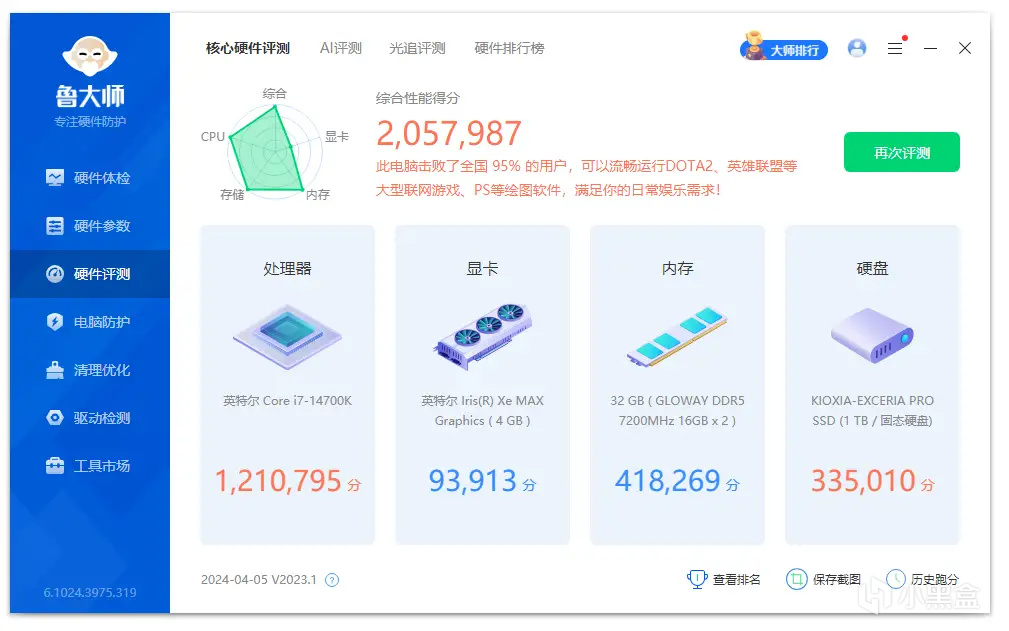Minimize the 鲁大师 window
This screenshot has width=1009, height=631.
(930, 48)
